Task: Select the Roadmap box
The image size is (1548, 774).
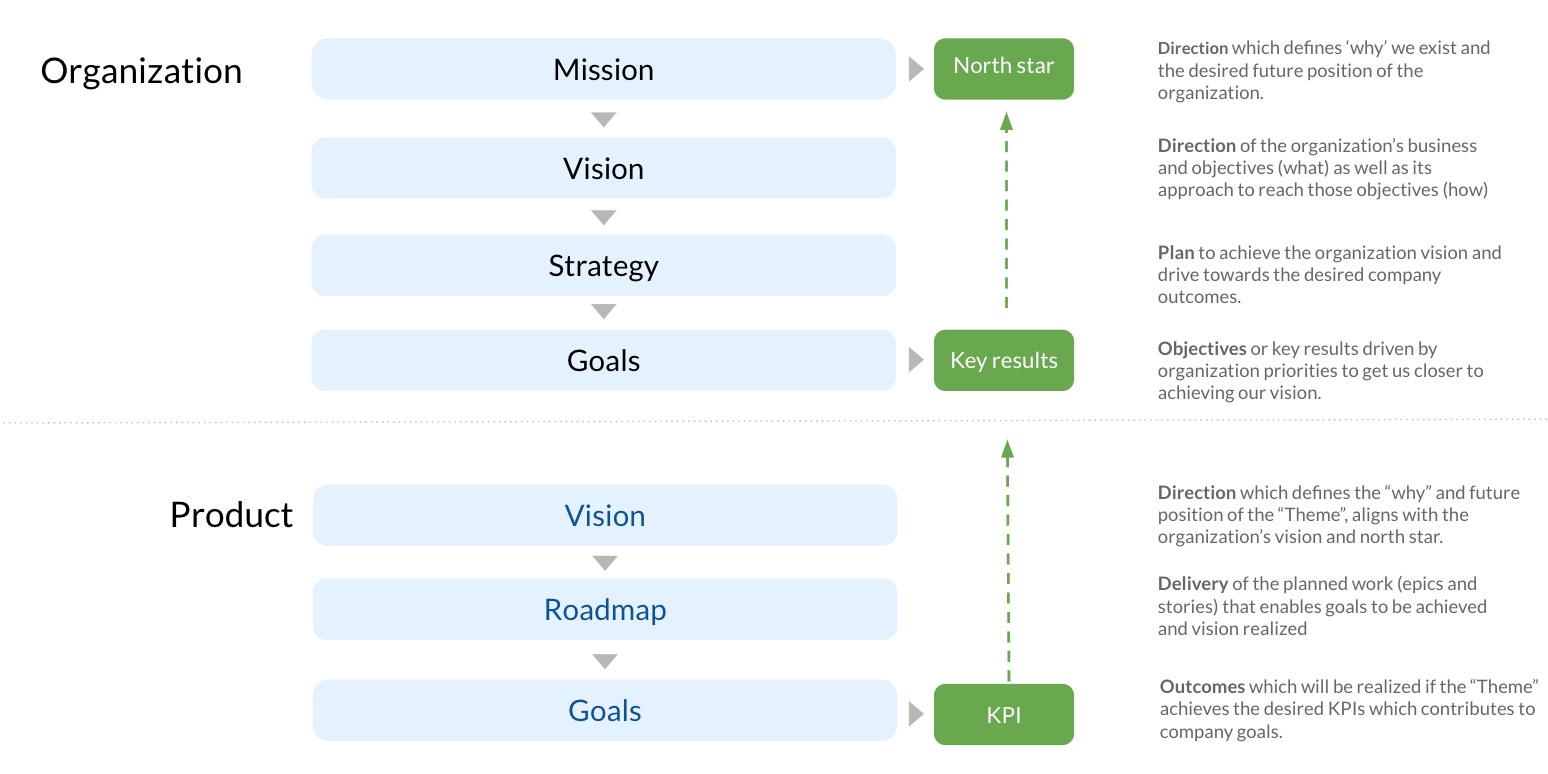Action: click(604, 610)
